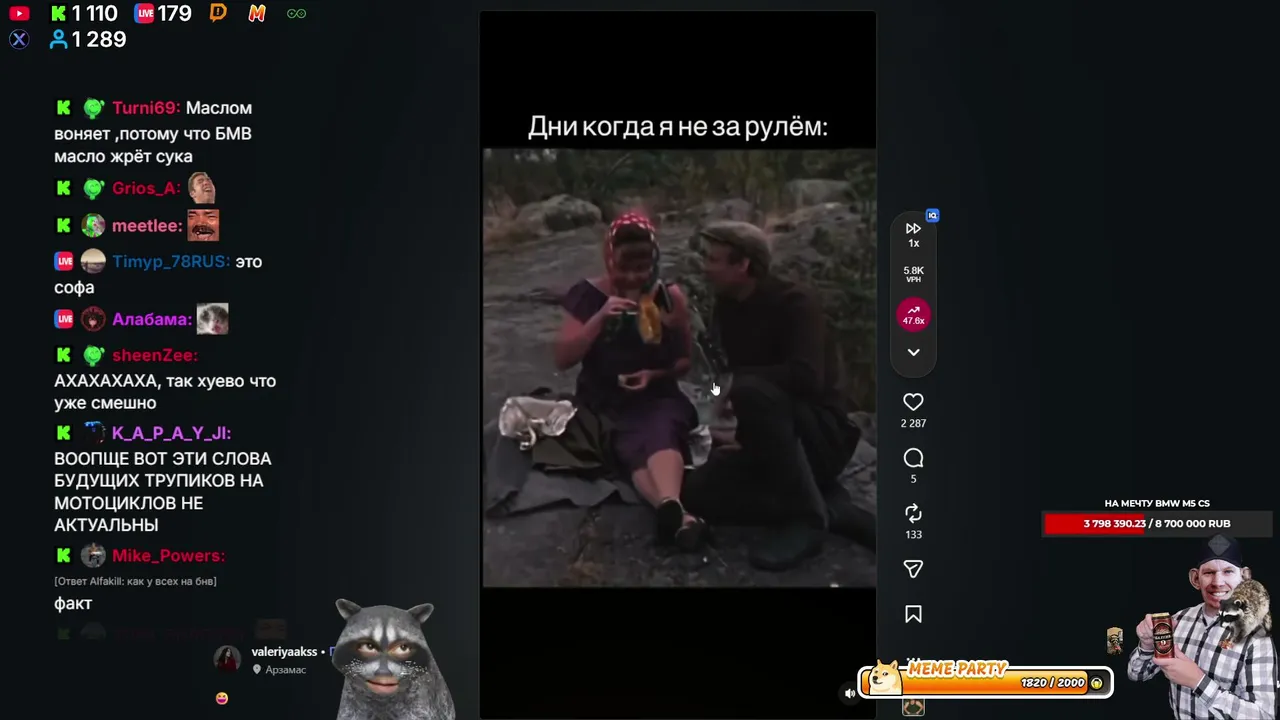Click Timyp_78RUS's chat avatar

pos(93,262)
